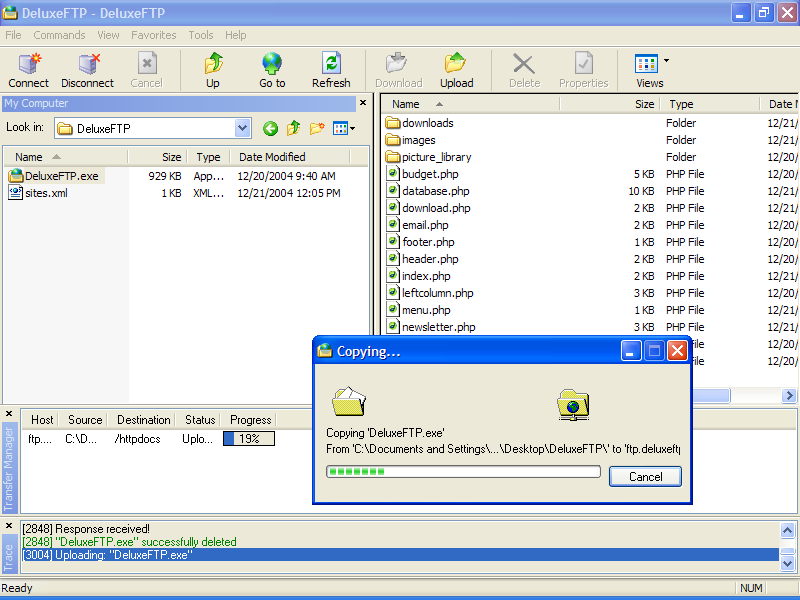This screenshot has width=800, height=600.
Task: Click the Download toolbar icon
Action: 396,64
